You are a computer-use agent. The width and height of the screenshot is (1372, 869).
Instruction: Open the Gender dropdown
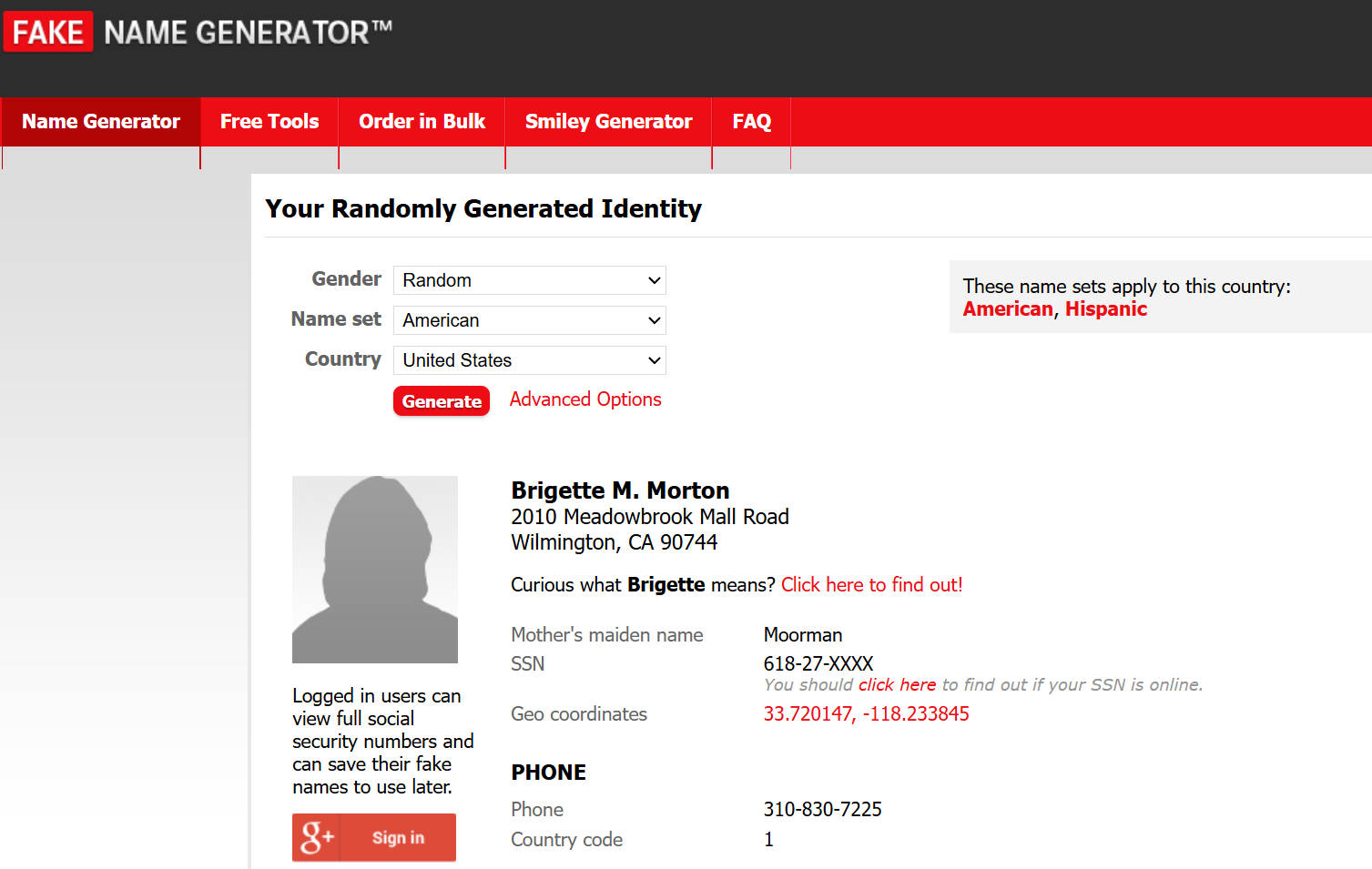pyautogui.click(x=529, y=280)
